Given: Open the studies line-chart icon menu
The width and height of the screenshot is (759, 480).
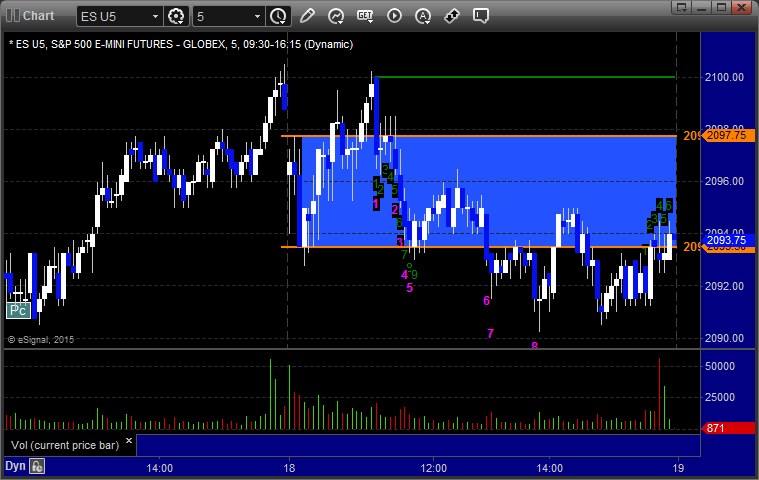Looking at the screenshot, I should [335, 16].
